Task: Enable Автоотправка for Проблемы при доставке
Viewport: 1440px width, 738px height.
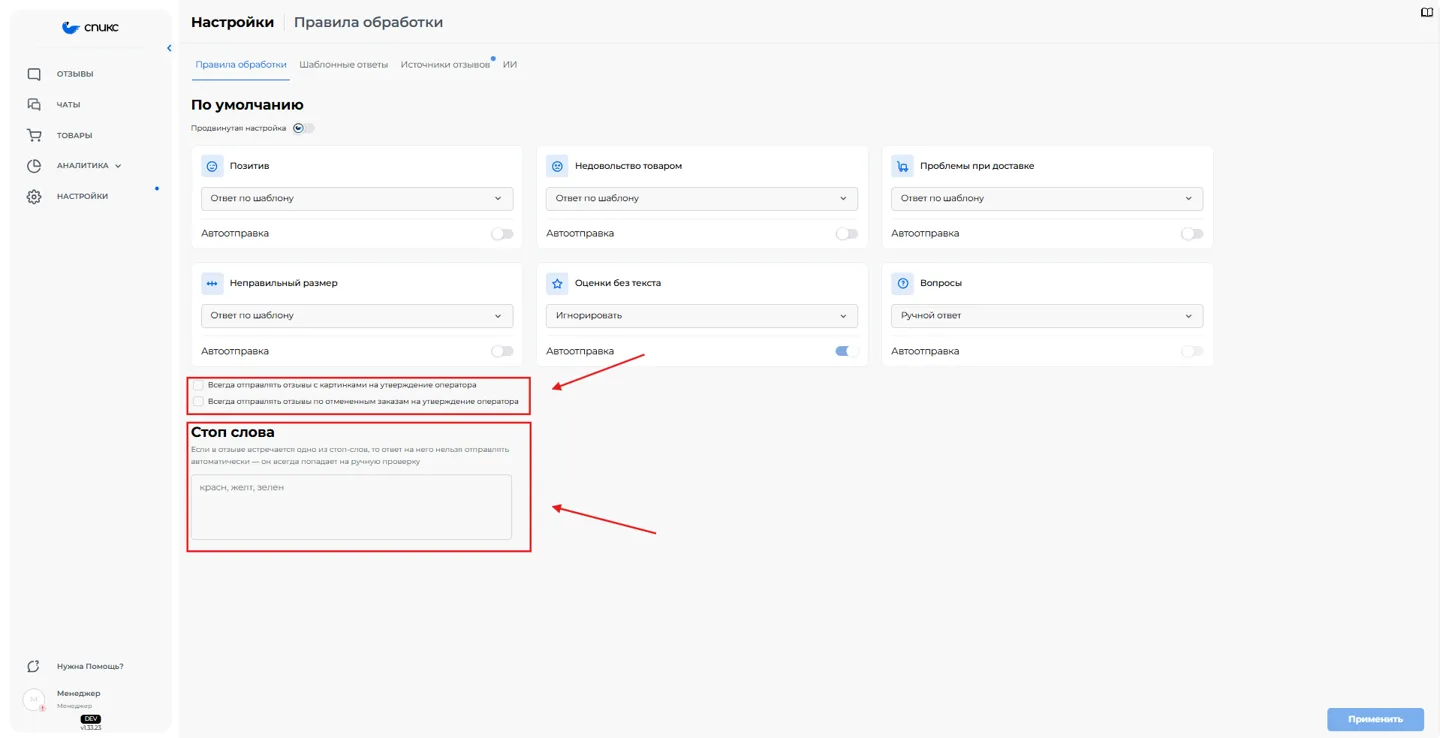Action: pyautogui.click(x=1192, y=234)
